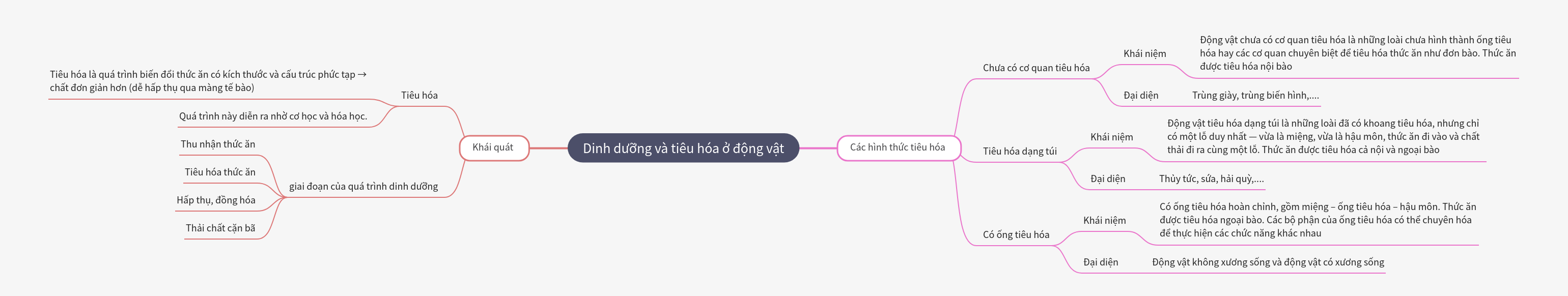Viewport: 1568px width, 296px height.
Task: Select the 'Thủy tức, sứa, hải quỳ' node
Action: pos(1211,179)
